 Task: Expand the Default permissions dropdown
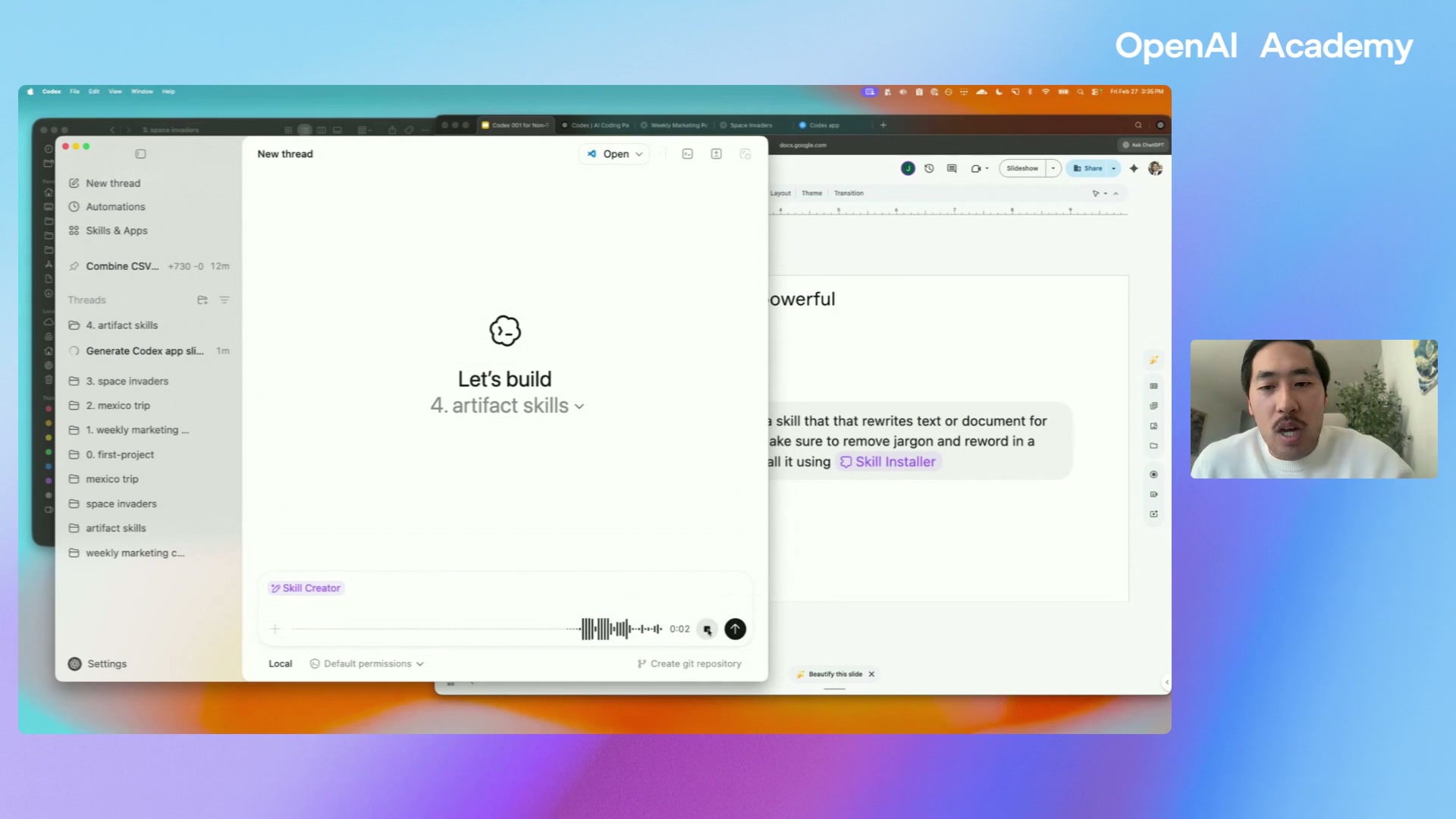[x=368, y=664]
